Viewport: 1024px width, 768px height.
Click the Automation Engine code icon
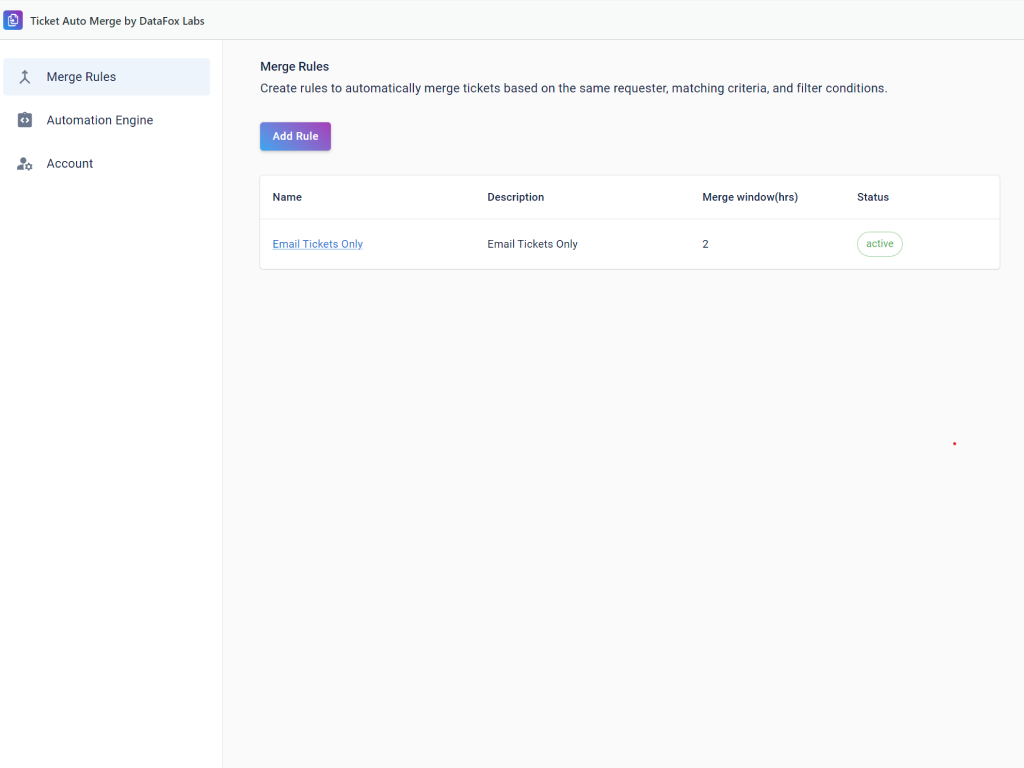(x=25, y=120)
